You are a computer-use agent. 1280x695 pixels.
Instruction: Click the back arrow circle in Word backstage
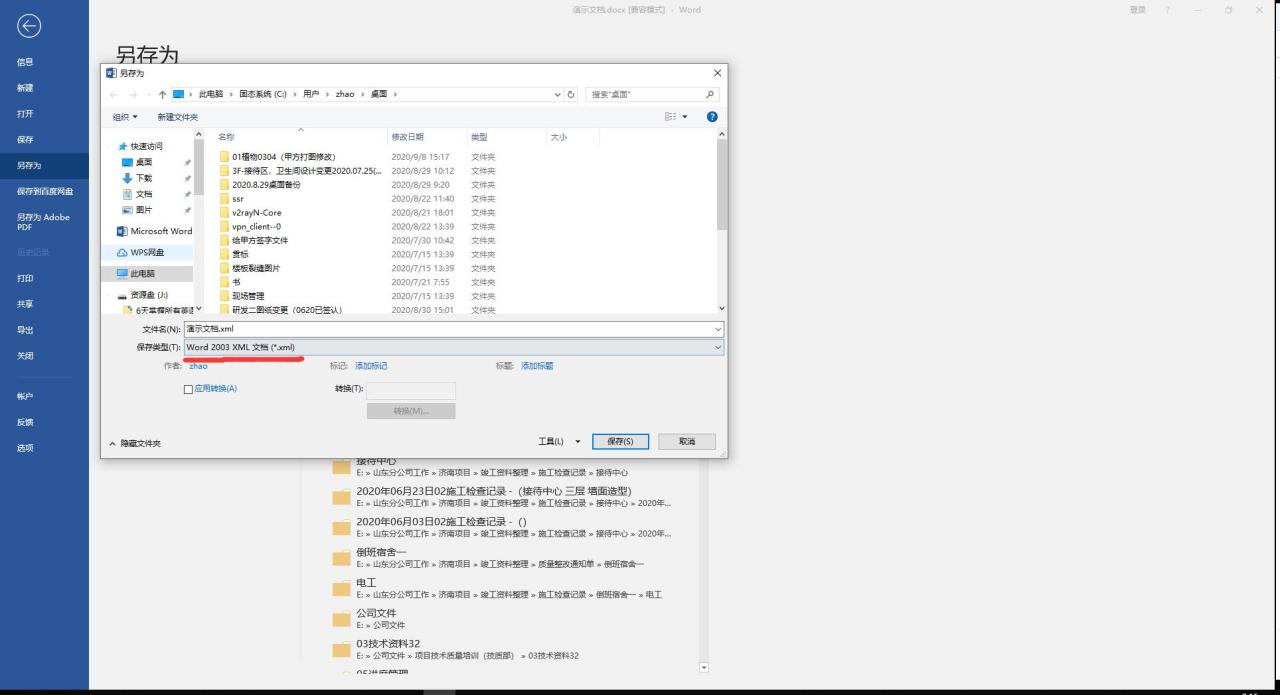(x=30, y=27)
